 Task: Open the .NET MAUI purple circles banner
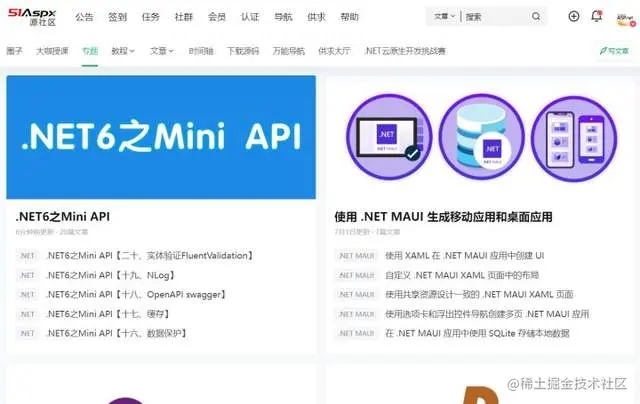(x=481, y=137)
